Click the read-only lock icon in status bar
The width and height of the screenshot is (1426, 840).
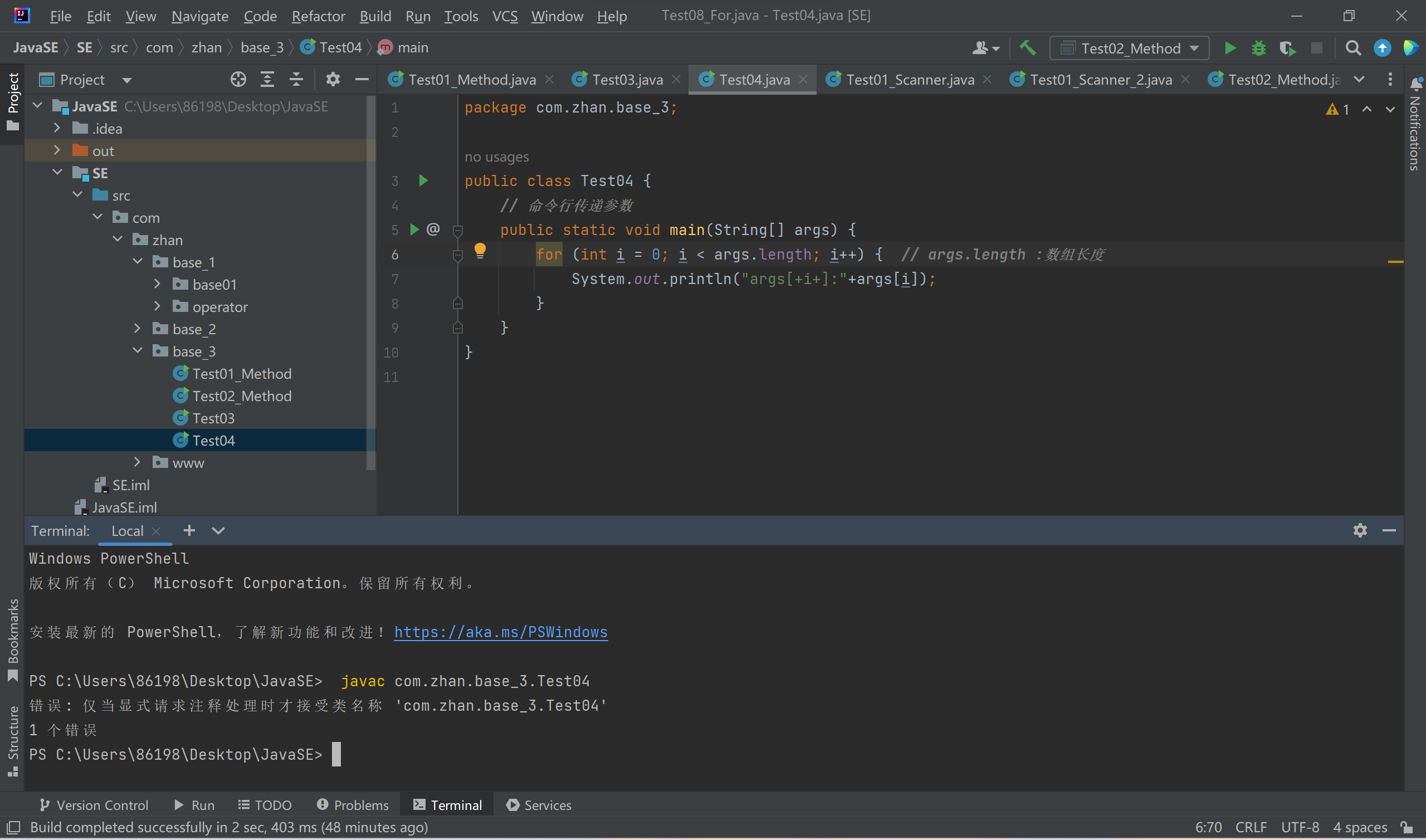pos(1407,827)
